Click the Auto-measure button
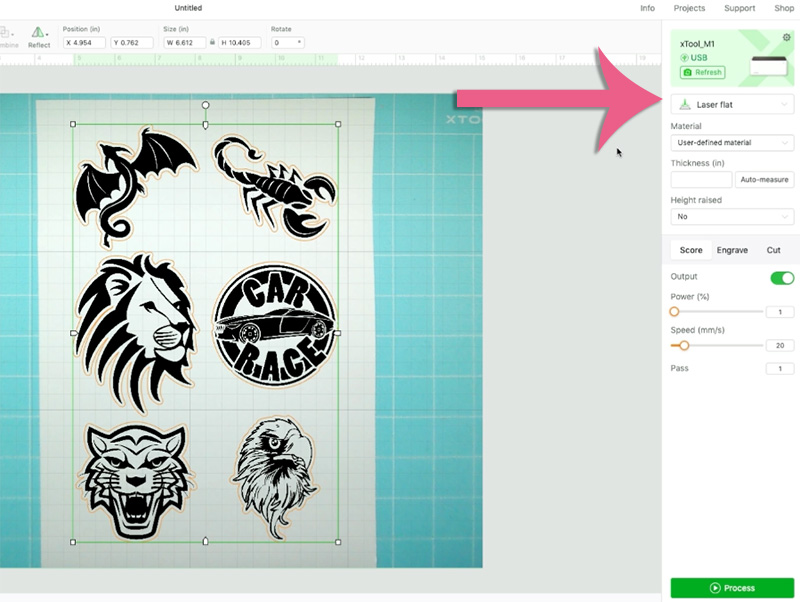Viewport: 800px width, 602px height. pyautogui.click(x=764, y=180)
